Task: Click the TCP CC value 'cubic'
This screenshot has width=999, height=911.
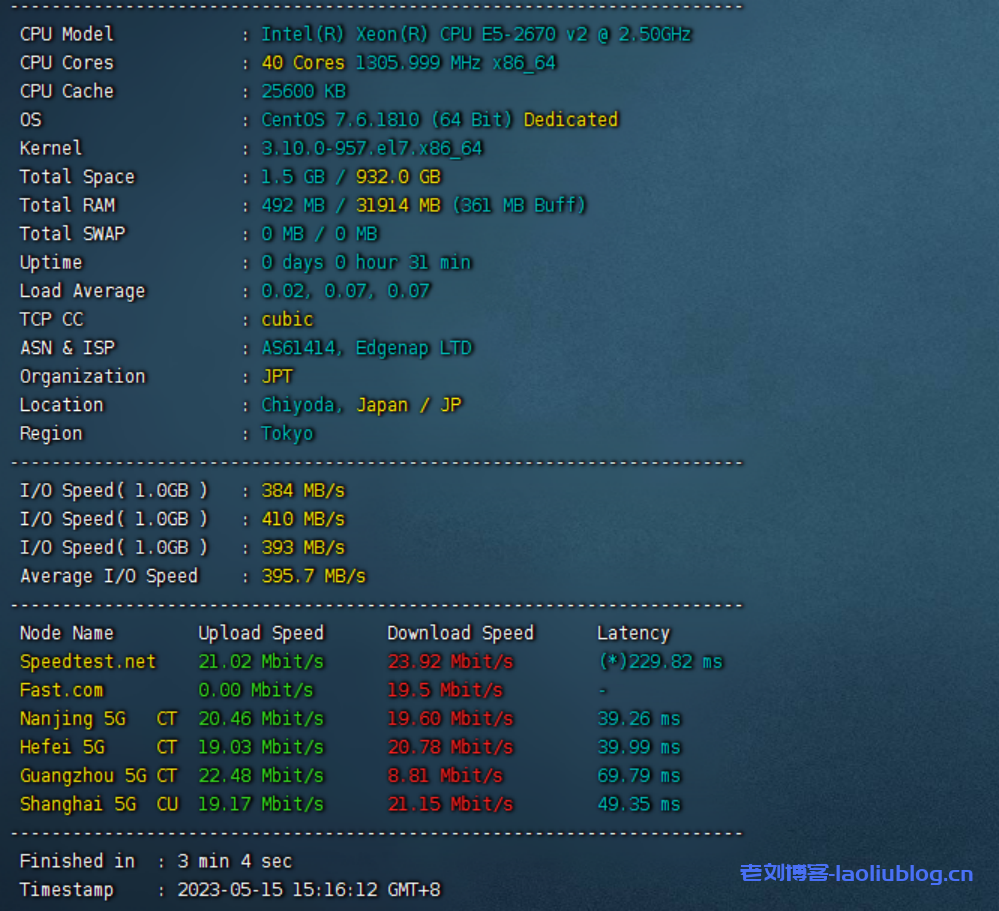Action: pos(287,319)
